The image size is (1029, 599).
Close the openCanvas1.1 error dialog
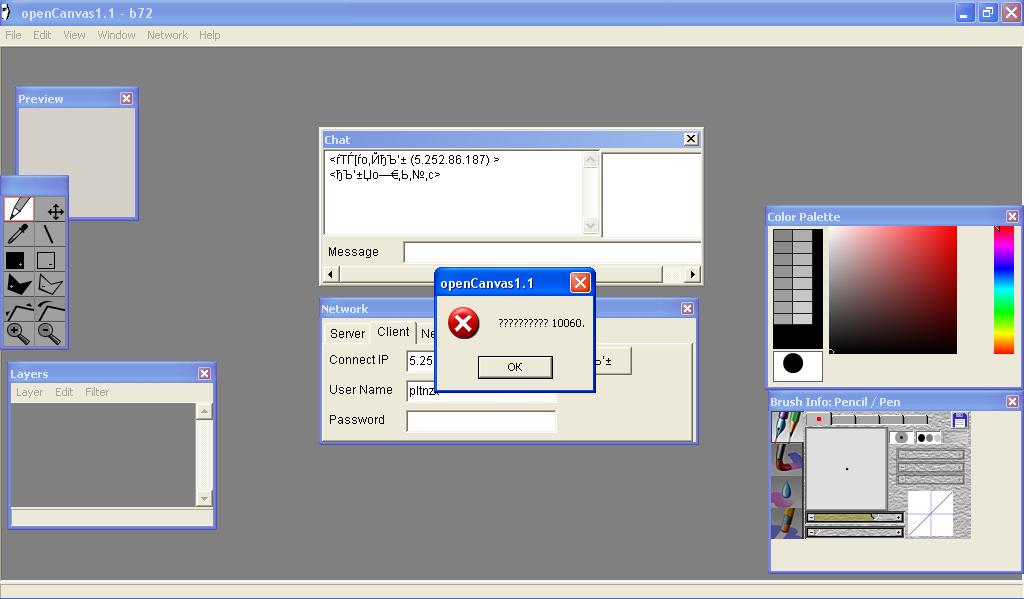pyautogui.click(x=580, y=283)
